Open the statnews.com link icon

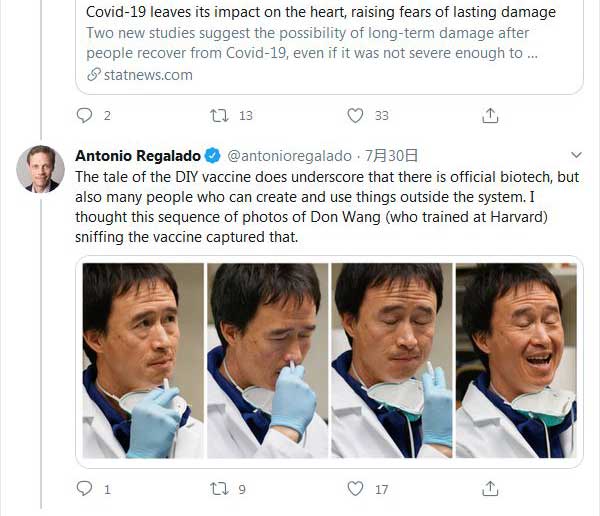(x=94, y=75)
